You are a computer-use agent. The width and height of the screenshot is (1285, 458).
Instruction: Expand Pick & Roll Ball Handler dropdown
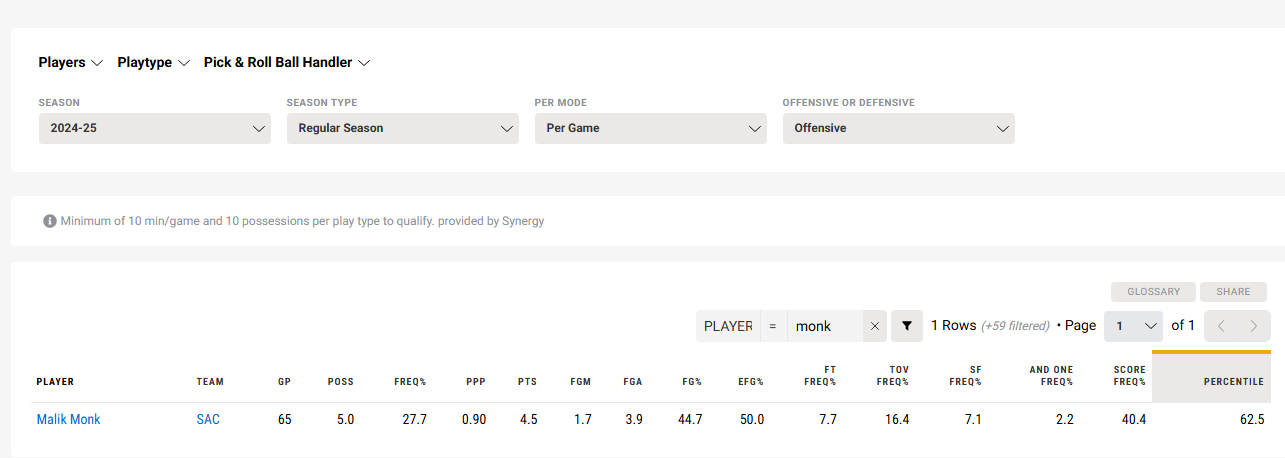[x=287, y=62]
